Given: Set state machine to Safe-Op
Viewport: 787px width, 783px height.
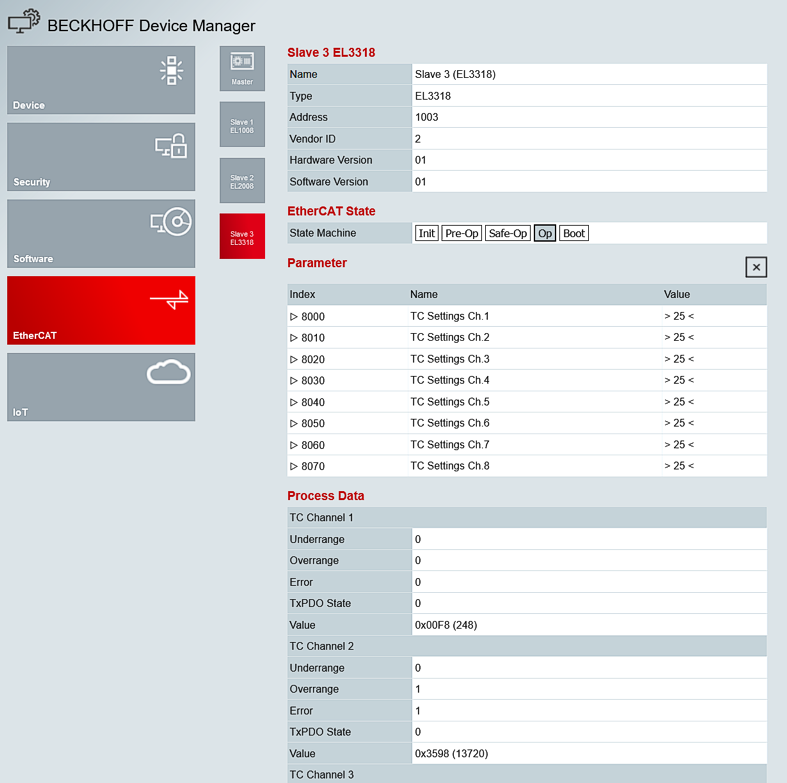Looking at the screenshot, I should coord(508,233).
